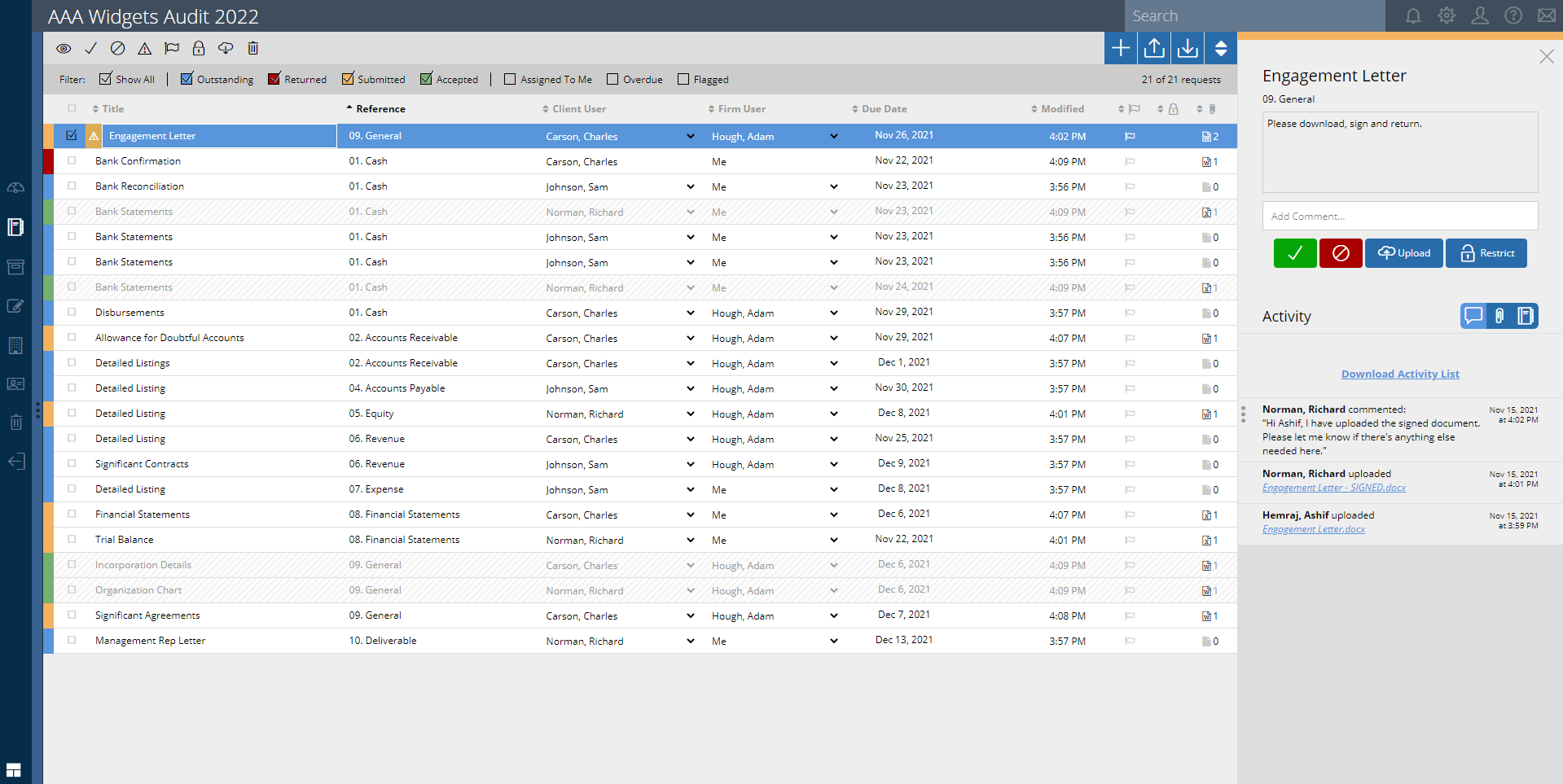The image size is (1563, 784).
Task: Click the add request plus icon
Action: [x=1119, y=47]
